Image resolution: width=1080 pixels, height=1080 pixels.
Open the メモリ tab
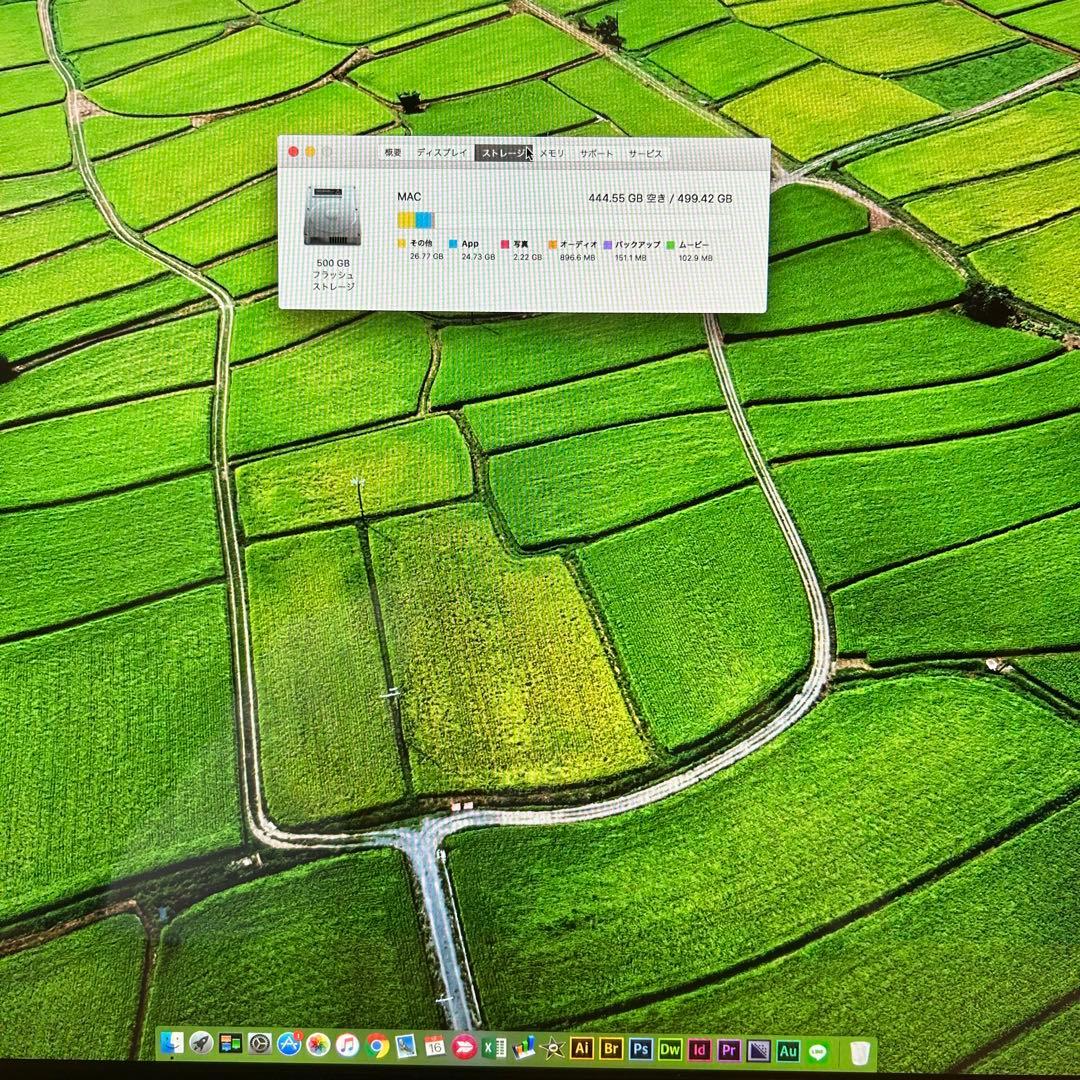click(552, 153)
